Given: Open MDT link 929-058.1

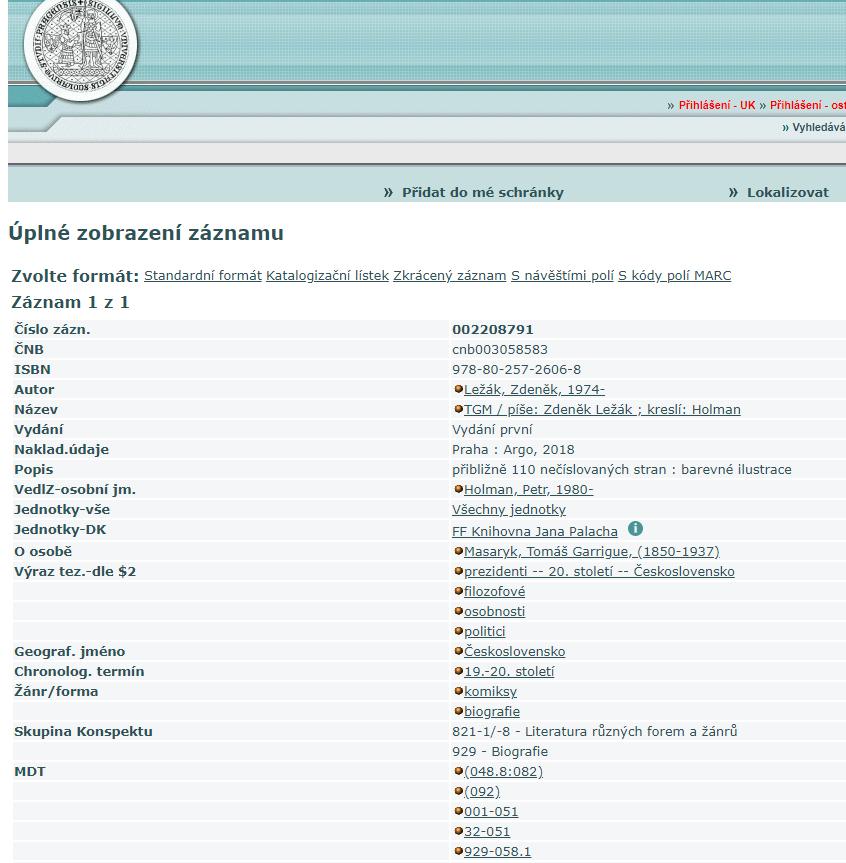Looking at the screenshot, I should 497,851.
